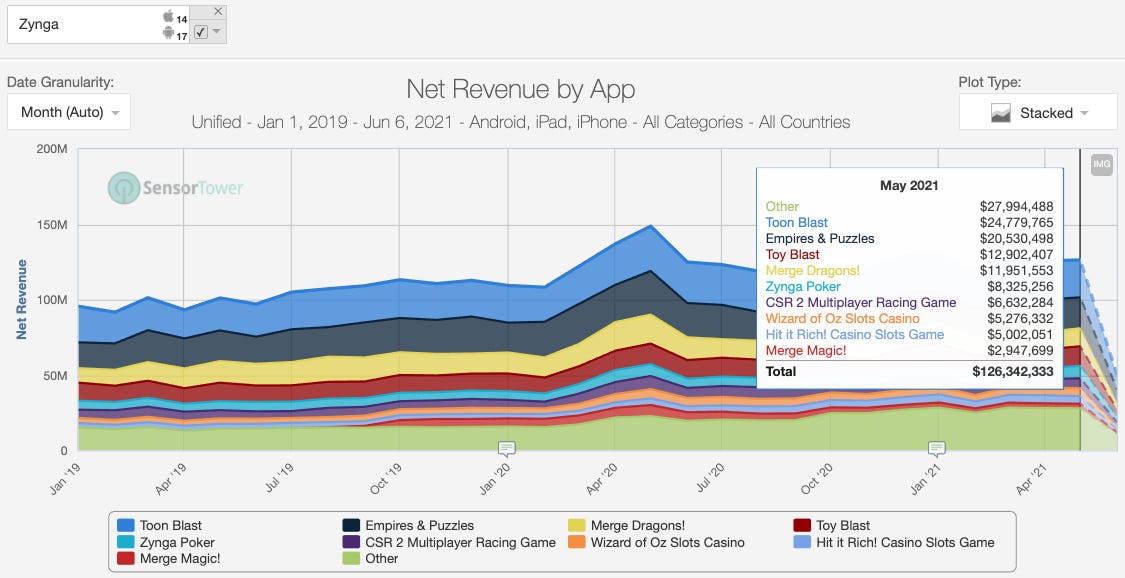Screen dimensions: 1125x578
Task: Click the Net Revenue y-axis label
Action: coord(22,300)
